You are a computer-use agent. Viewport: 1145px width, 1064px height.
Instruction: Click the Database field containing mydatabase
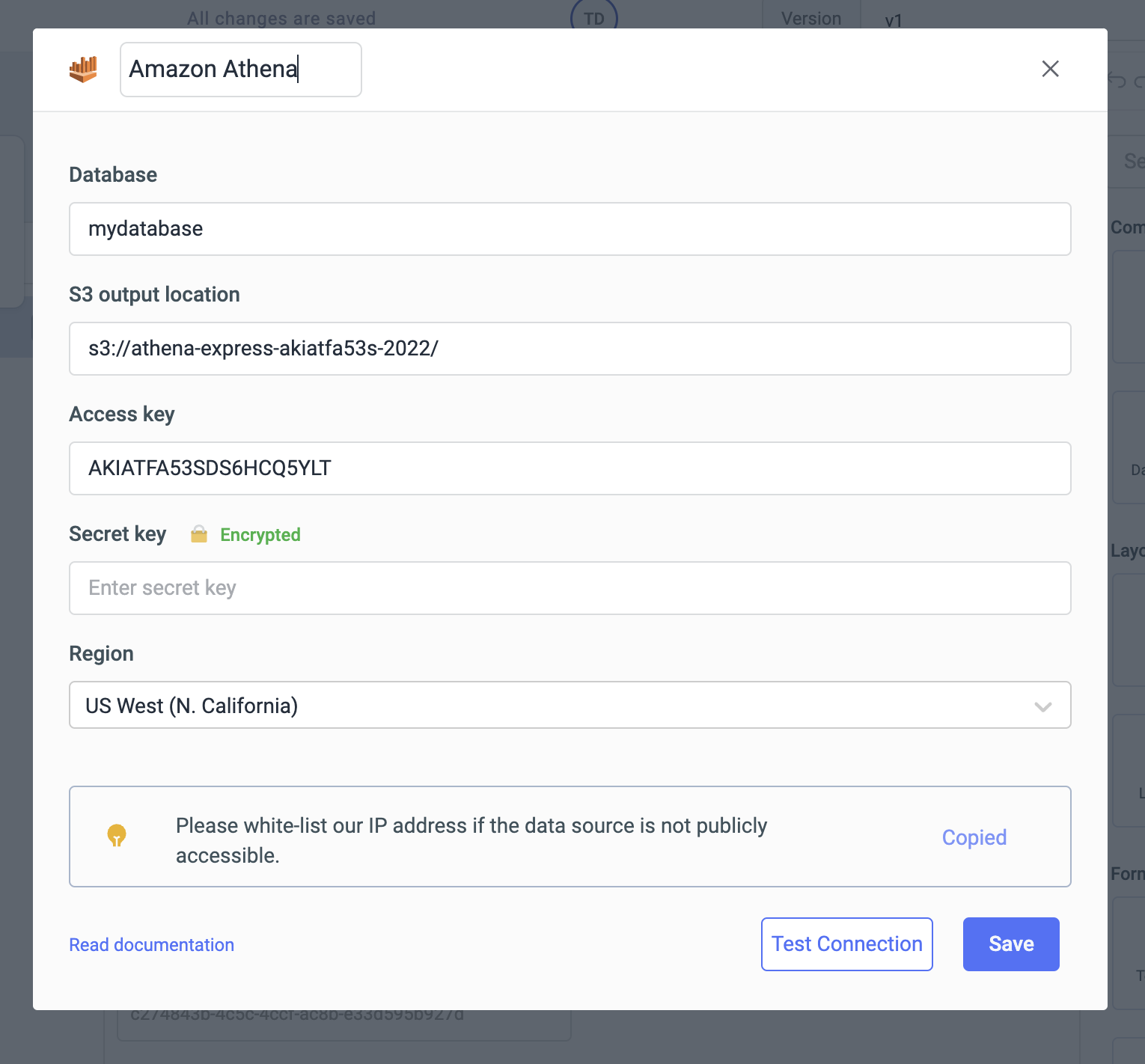(570, 229)
